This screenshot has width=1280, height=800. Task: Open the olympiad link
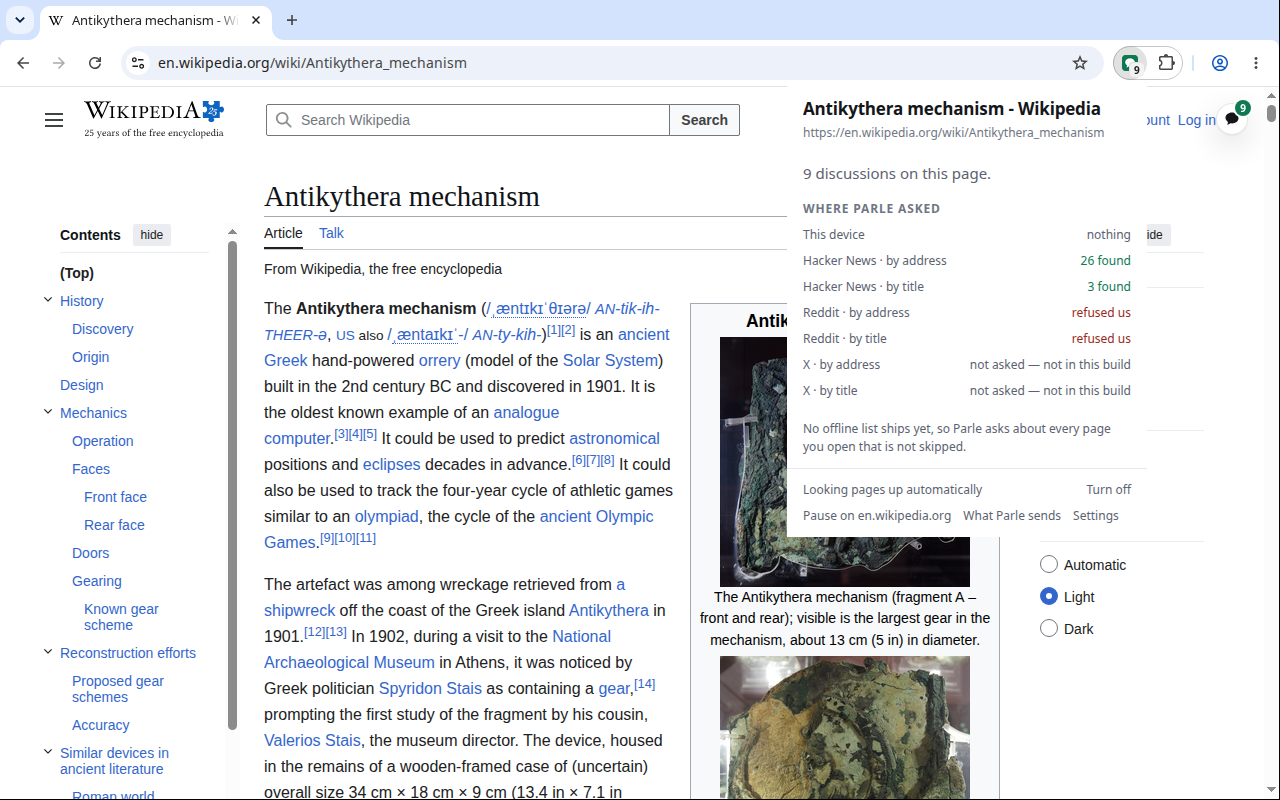click(387, 516)
